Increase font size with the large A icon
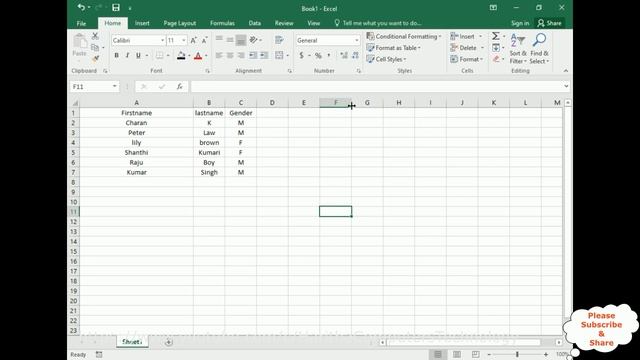The image size is (640, 360). [x=193, y=40]
